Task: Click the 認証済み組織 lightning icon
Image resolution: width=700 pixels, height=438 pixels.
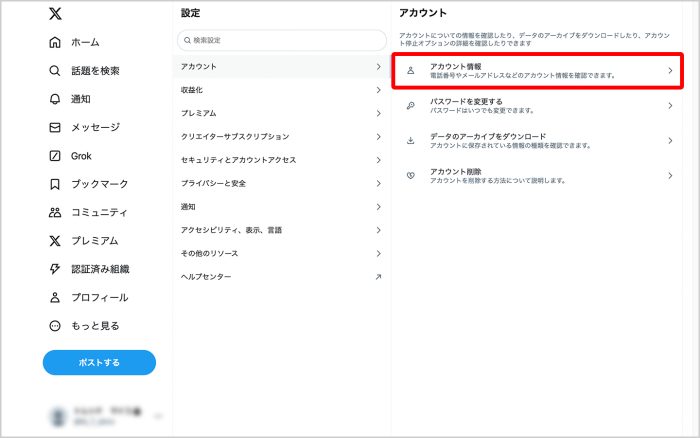Action: click(55, 269)
